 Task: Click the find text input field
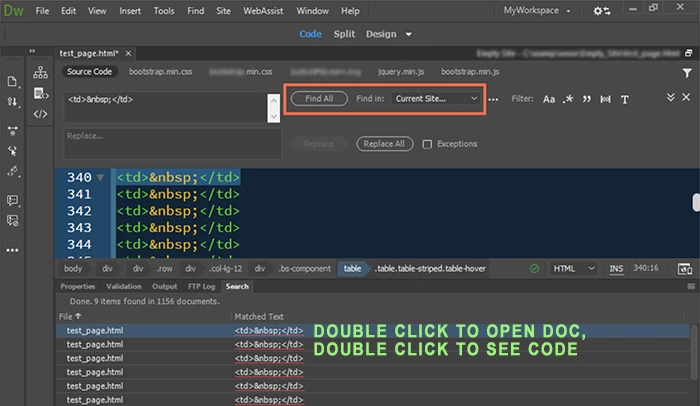pyautogui.click(x=166, y=107)
